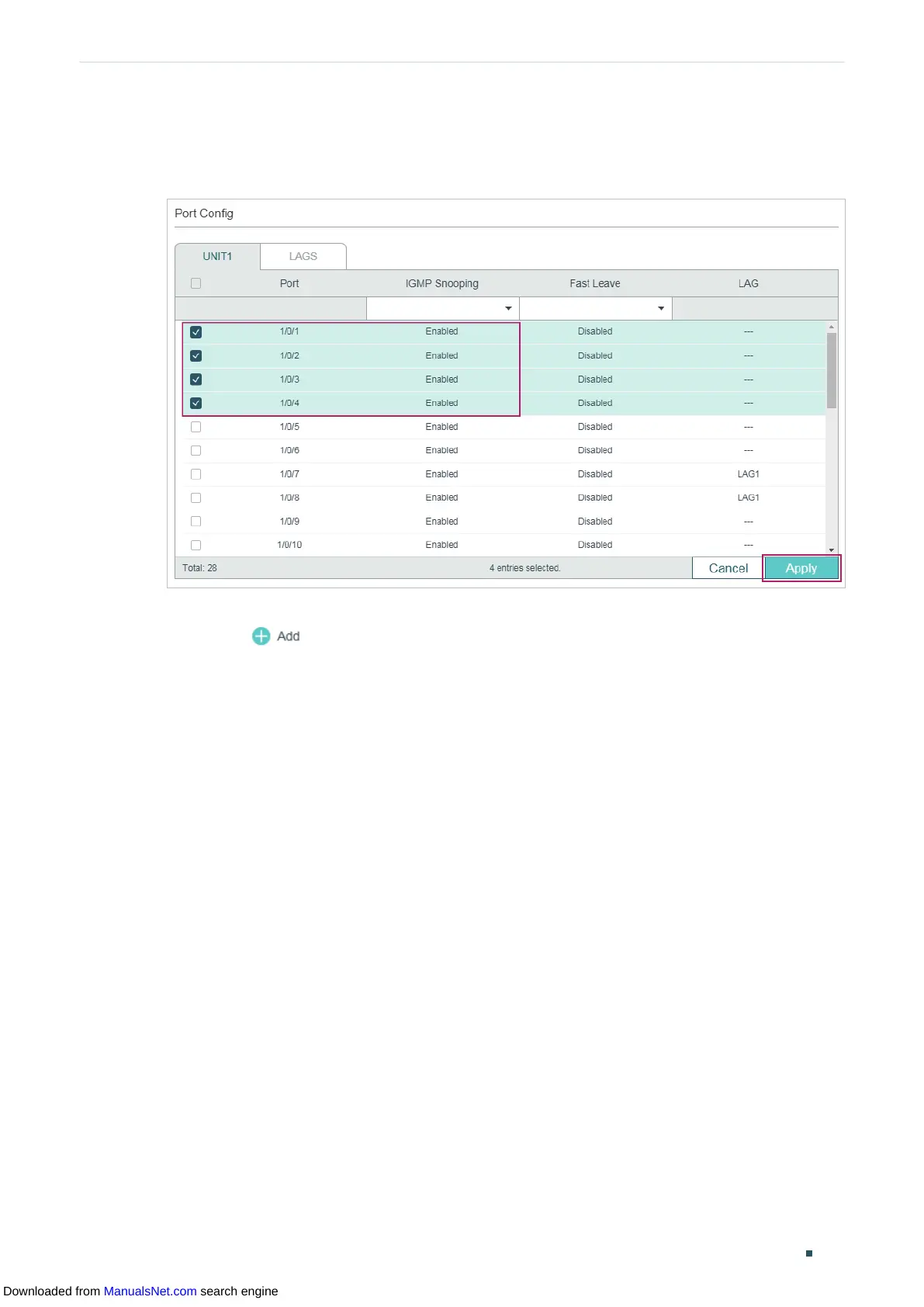Click the Cancel button

point(728,568)
